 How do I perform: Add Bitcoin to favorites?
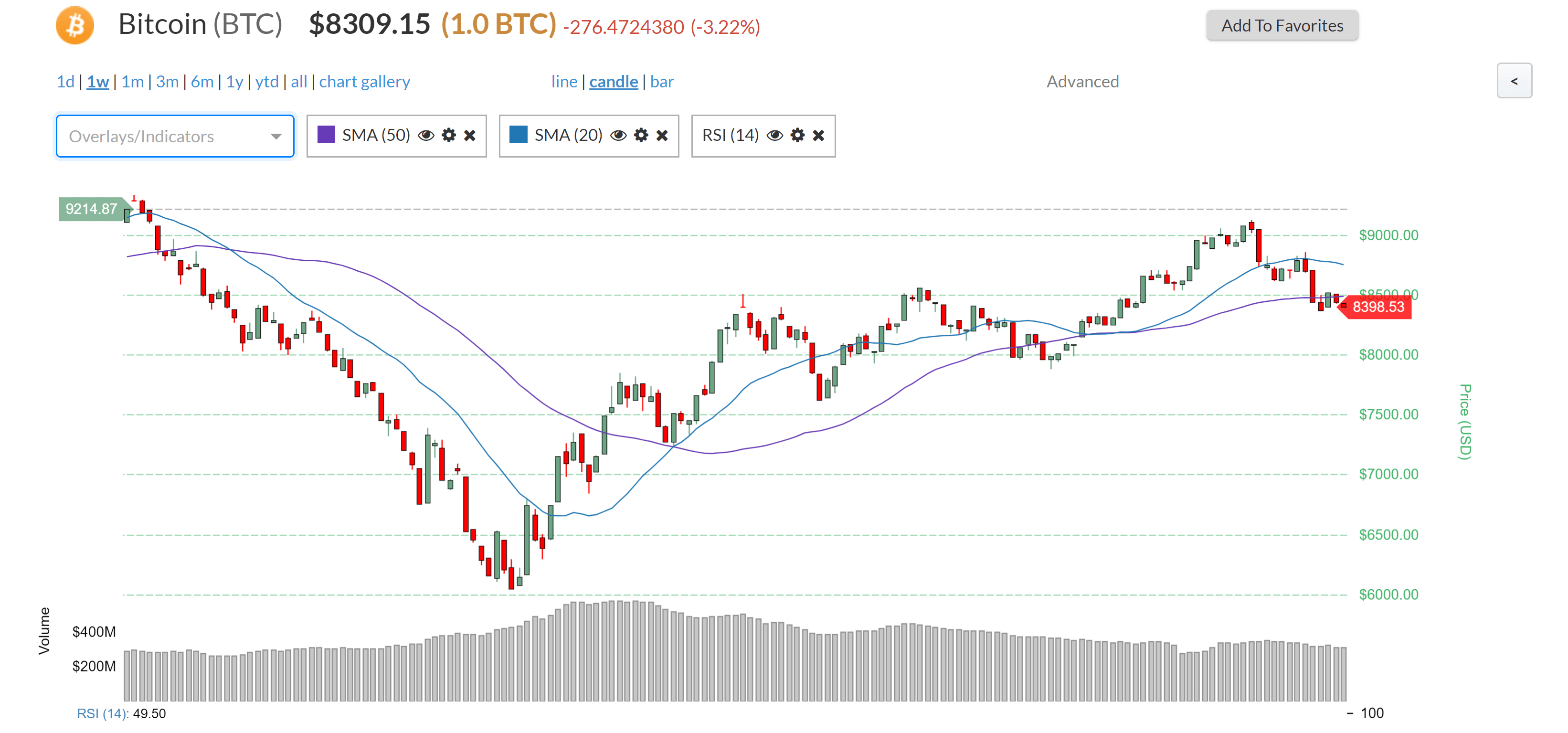point(1282,26)
